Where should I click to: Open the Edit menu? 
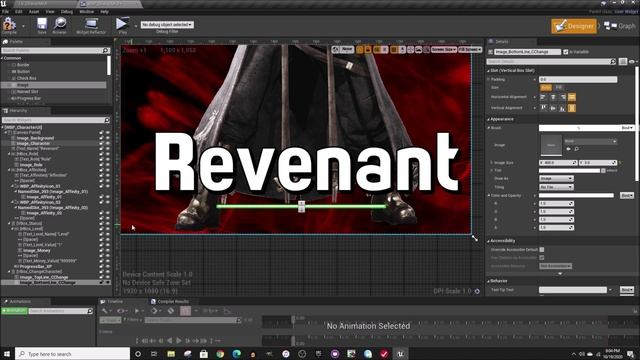tap(19, 12)
